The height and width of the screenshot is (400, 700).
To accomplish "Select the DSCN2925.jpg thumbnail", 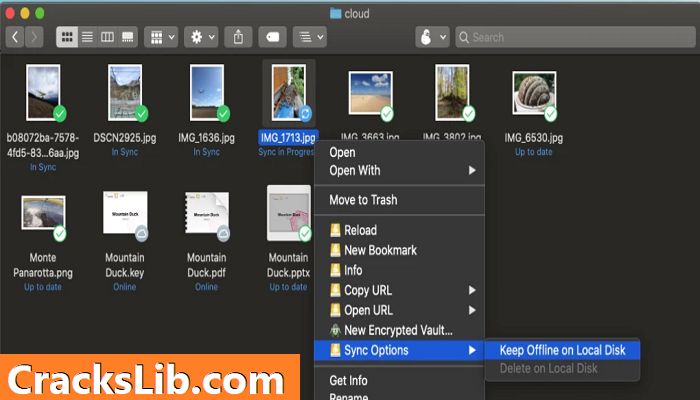I will tap(125, 92).
